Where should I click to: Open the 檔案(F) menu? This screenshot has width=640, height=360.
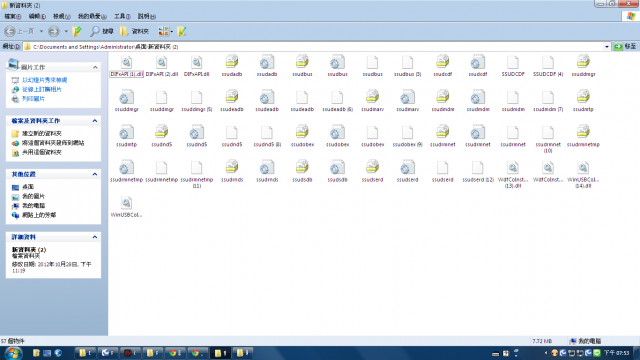(x=12, y=16)
